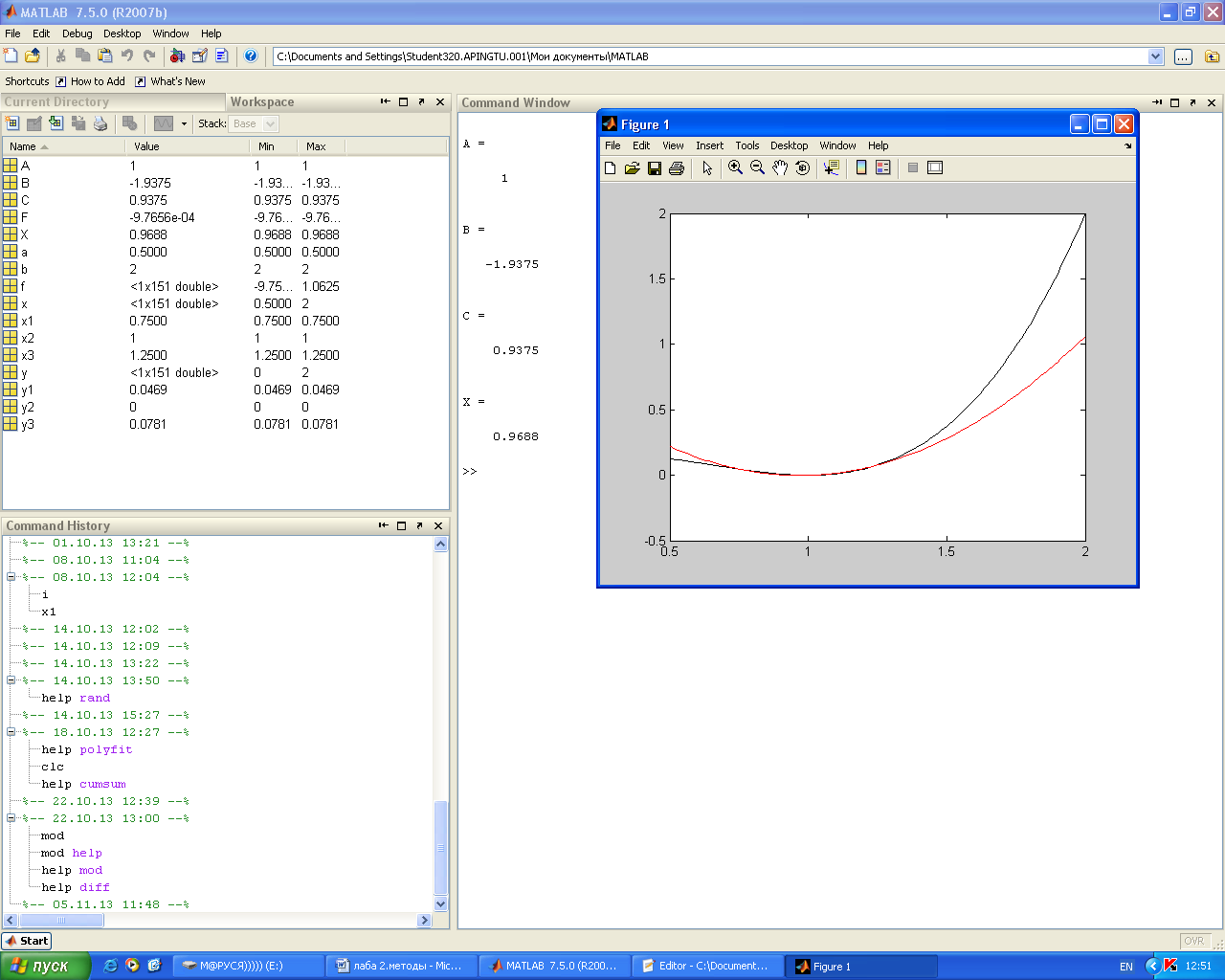Viewport: 1225px width, 980px height.
Task: Toggle Edit Plot arrow tool in Figure 1
Action: pyautogui.click(x=707, y=167)
